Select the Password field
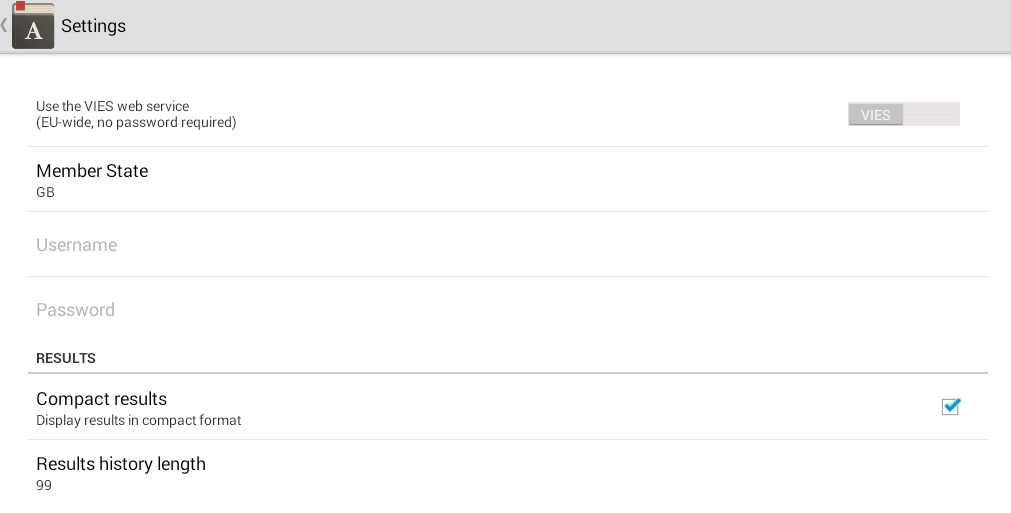The height and width of the screenshot is (513, 1011). (508, 309)
